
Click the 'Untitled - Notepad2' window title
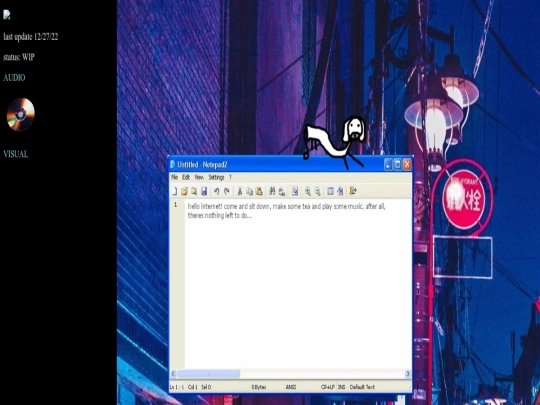tap(202, 165)
